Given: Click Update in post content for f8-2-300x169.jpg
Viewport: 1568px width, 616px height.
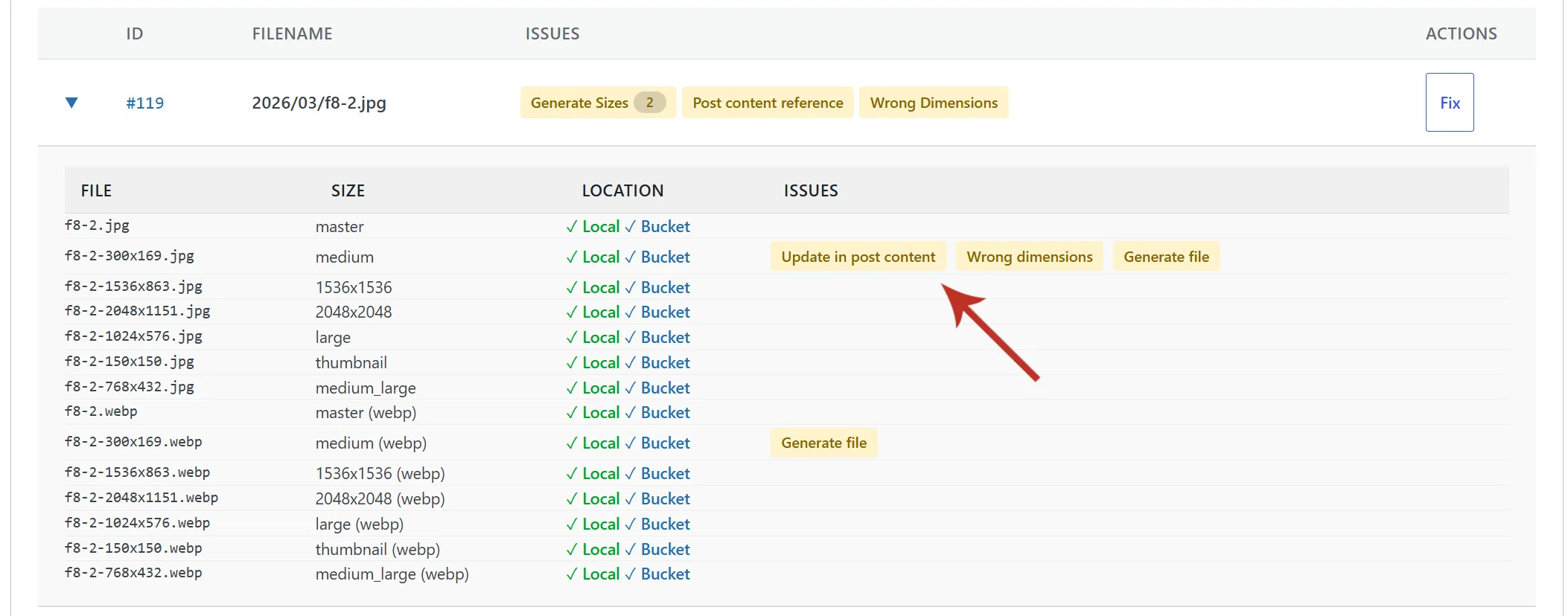Looking at the screenshot, I should point(858,257).
